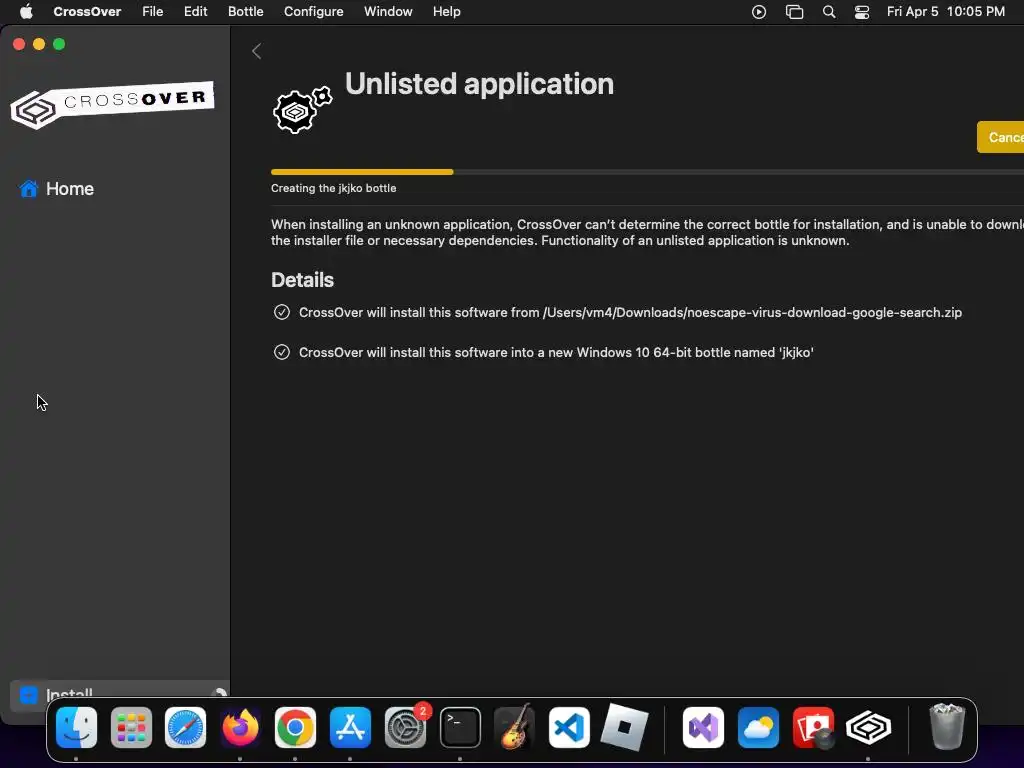Go back with the left chevron arrow
This screenshot has height=768, width=1024.
(257, 51)
